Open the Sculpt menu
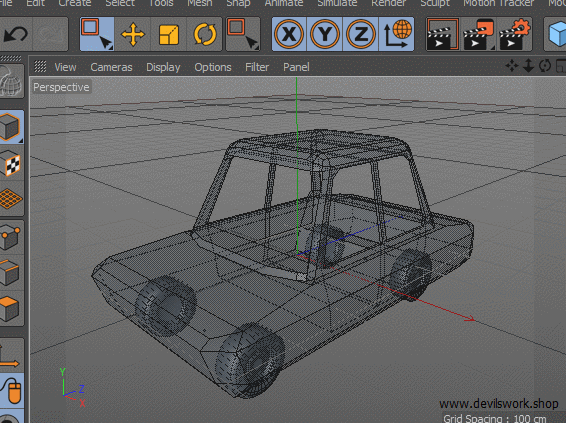The height and width of the screenshot is (423, 566). pos(435,3)
